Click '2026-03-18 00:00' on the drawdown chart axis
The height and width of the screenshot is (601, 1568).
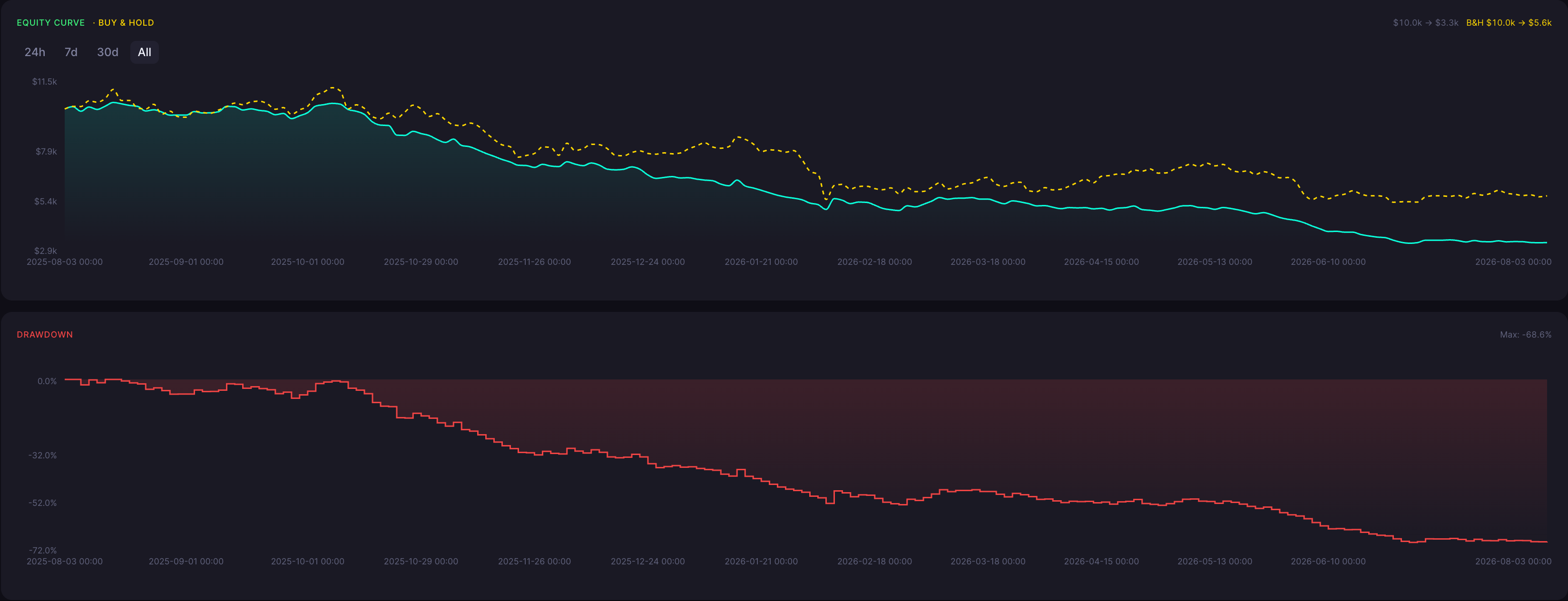pyautogui.click(x=988, y=562)
